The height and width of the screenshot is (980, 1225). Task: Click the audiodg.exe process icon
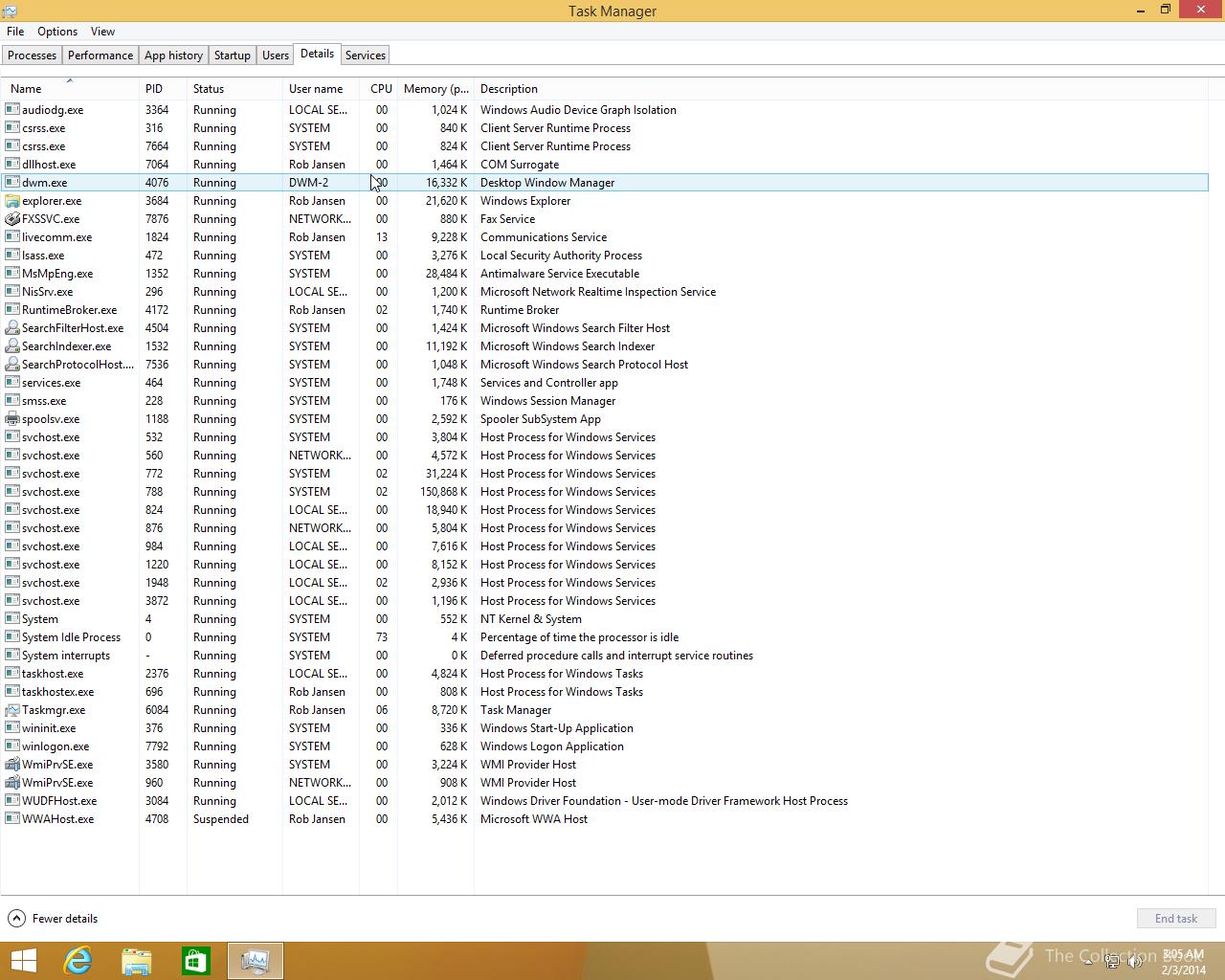(x=12, y=110)
